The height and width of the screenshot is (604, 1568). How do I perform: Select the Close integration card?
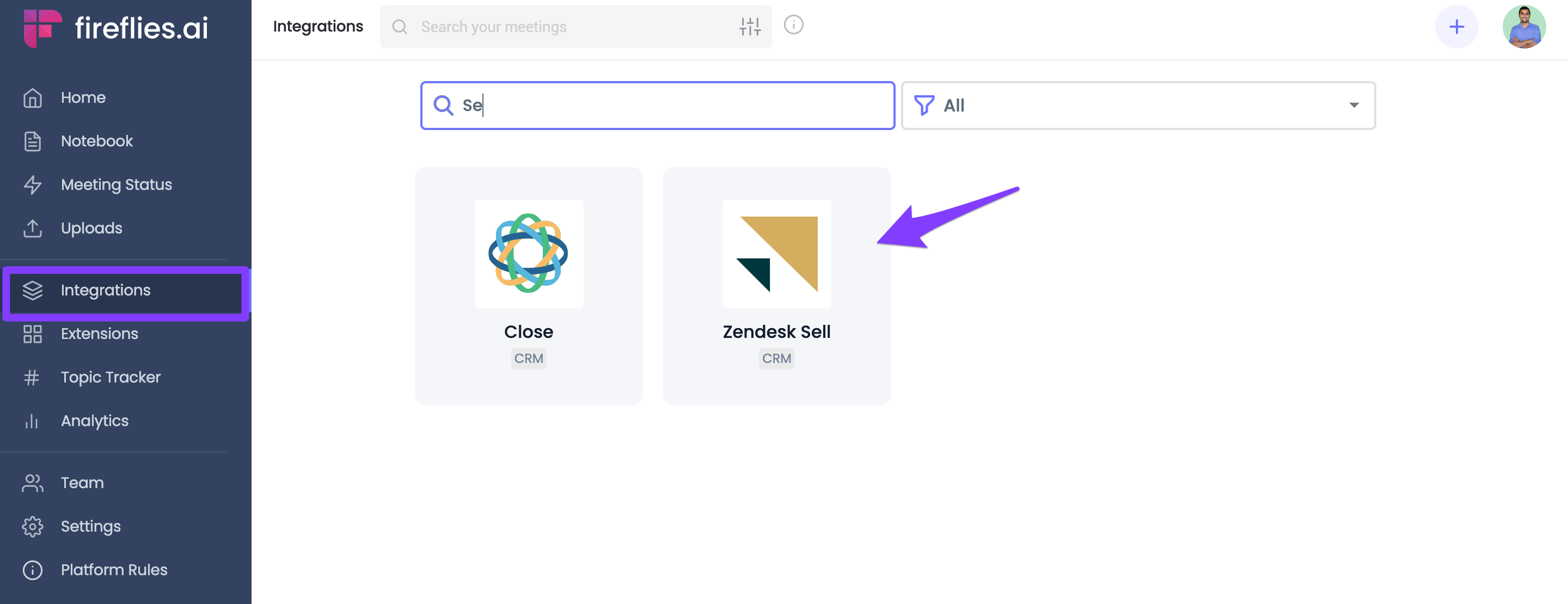coord(528,286)
